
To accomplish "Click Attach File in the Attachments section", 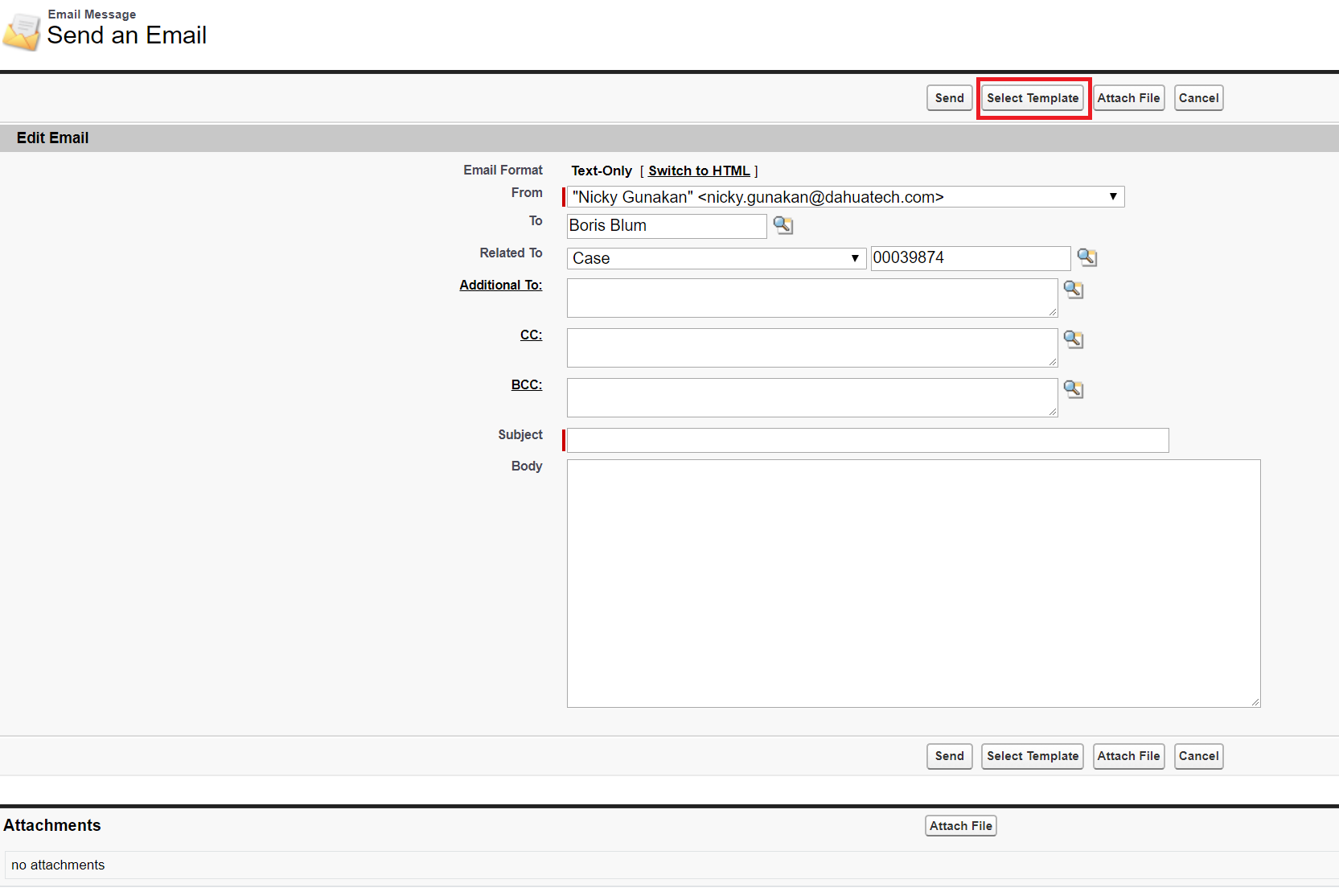I will pyautogui.click(x=960, y=826).
